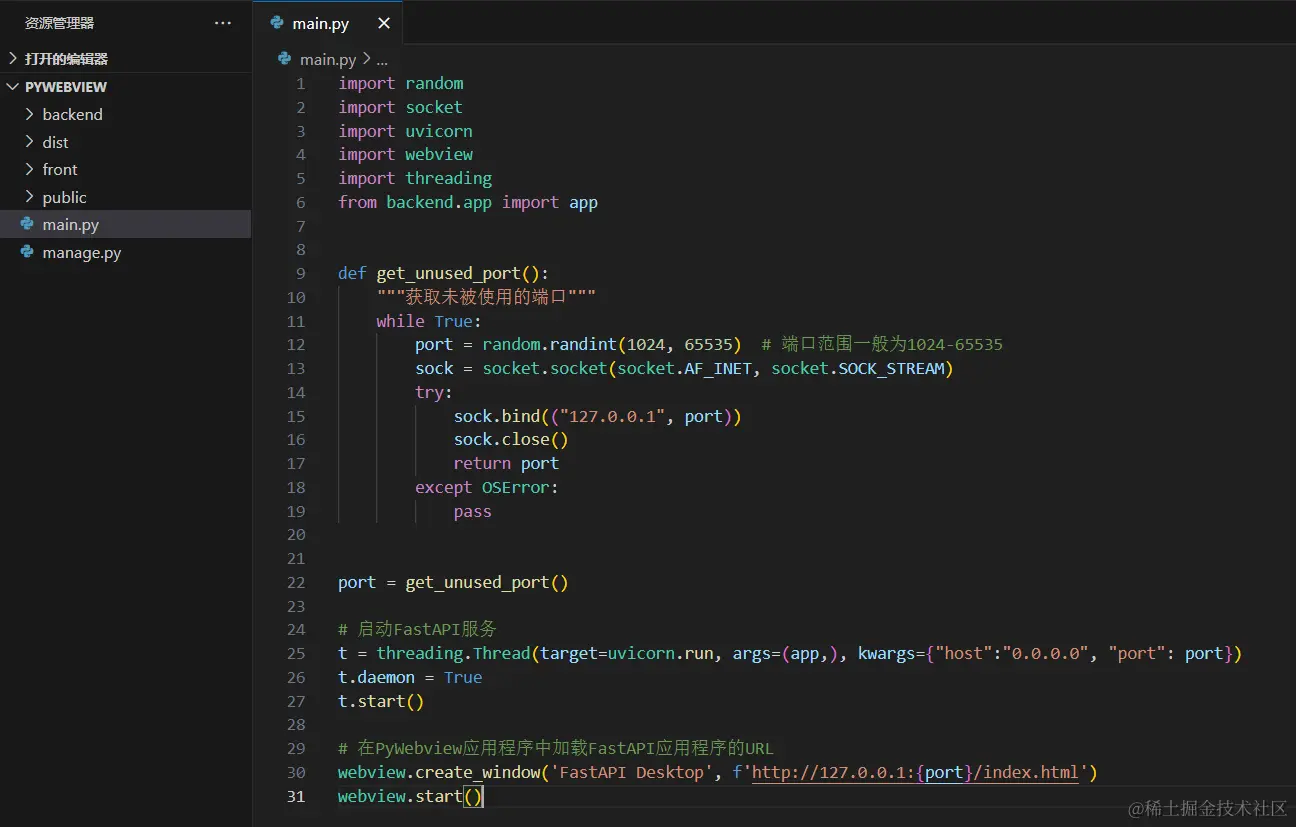The width and height of the screenshot is (1296, 827).
Task: Click the get_unused_port function definition
Action: (444, 274)
